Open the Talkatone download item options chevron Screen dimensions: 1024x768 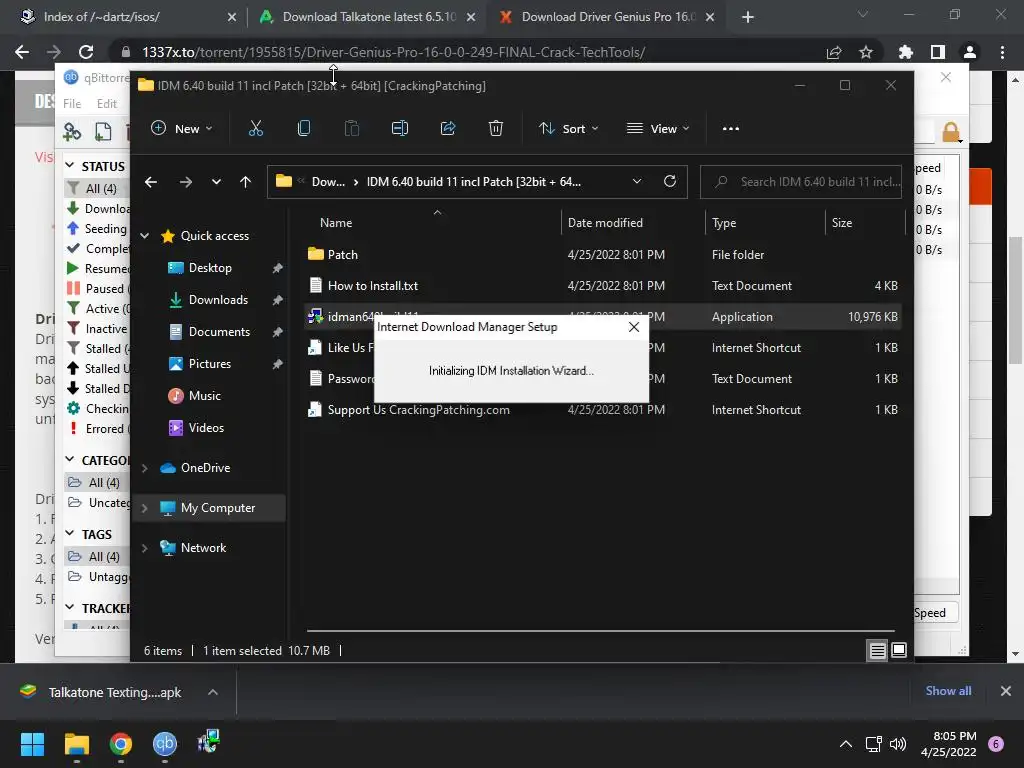coord(213,692)
